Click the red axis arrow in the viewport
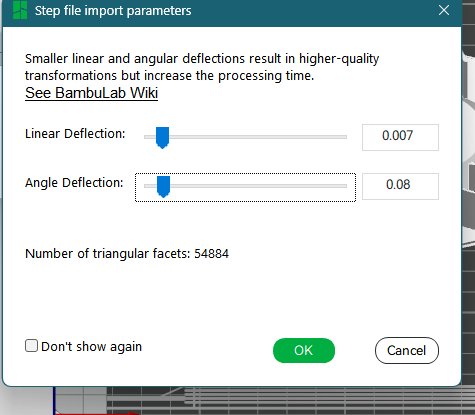Viewport: 475px width, 415px height. pos(97,413)
